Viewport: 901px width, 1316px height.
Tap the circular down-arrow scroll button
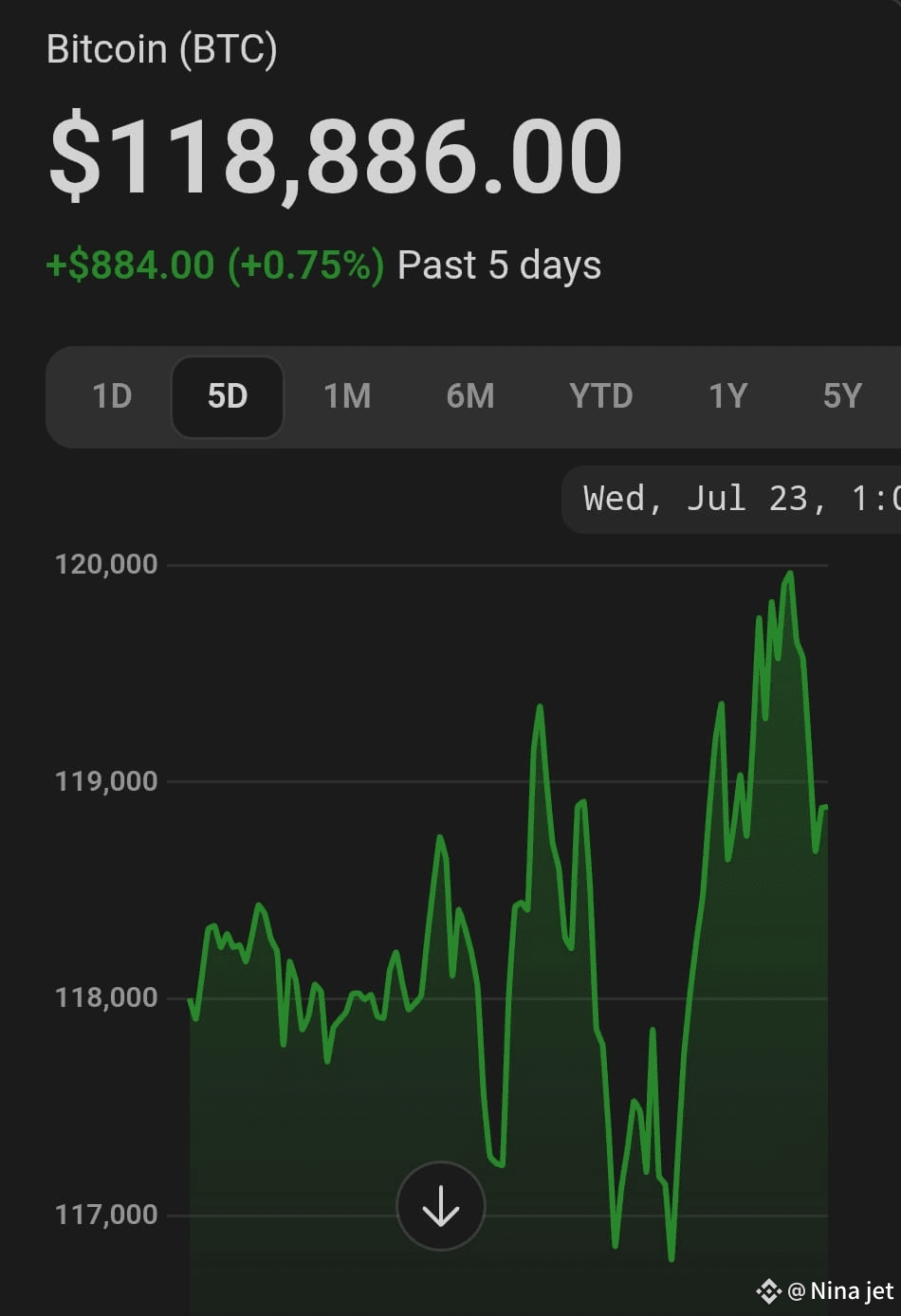click(x=441, y=1206)
